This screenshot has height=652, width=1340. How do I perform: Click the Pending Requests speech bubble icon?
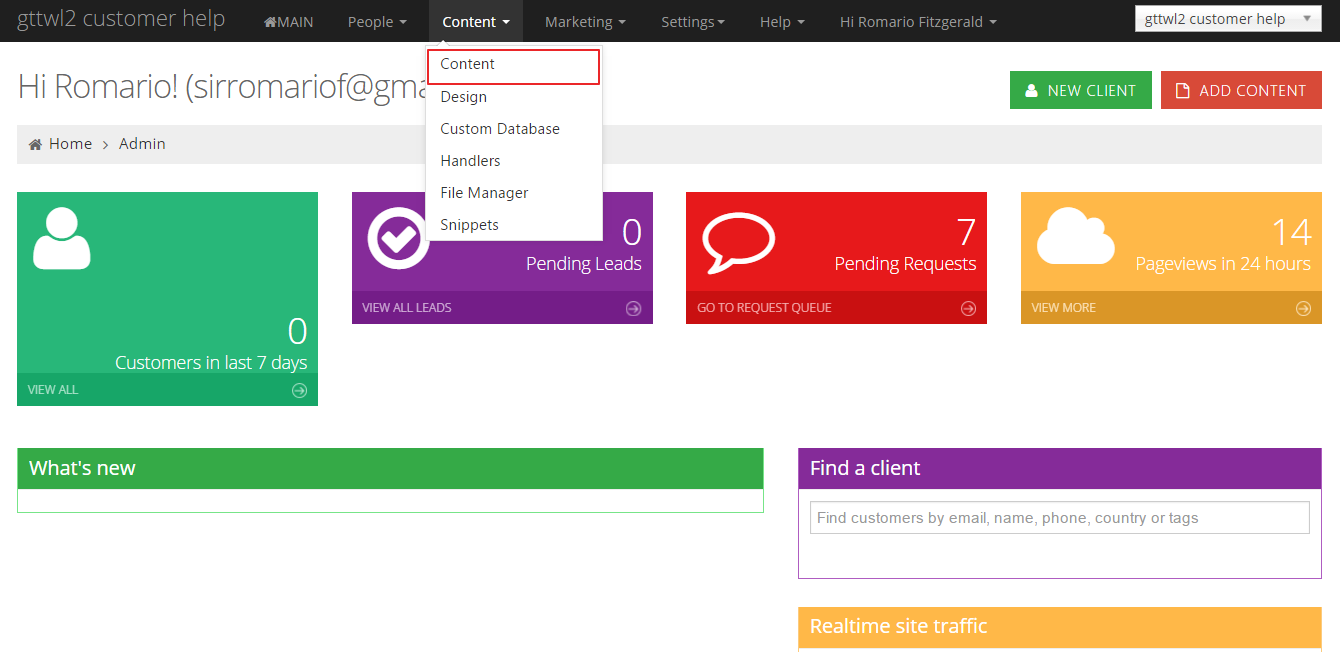tap(738, 240)
